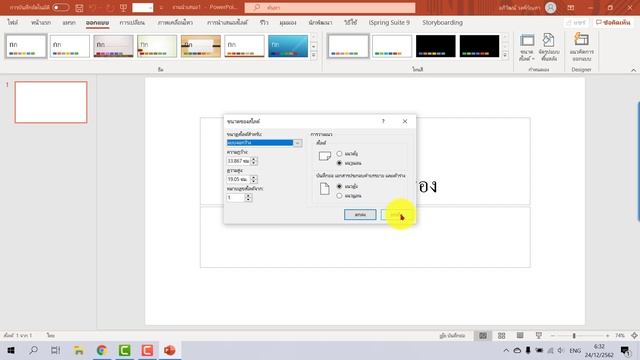
Task: Open Windows search from taskbar
Action: pos(33,350)
